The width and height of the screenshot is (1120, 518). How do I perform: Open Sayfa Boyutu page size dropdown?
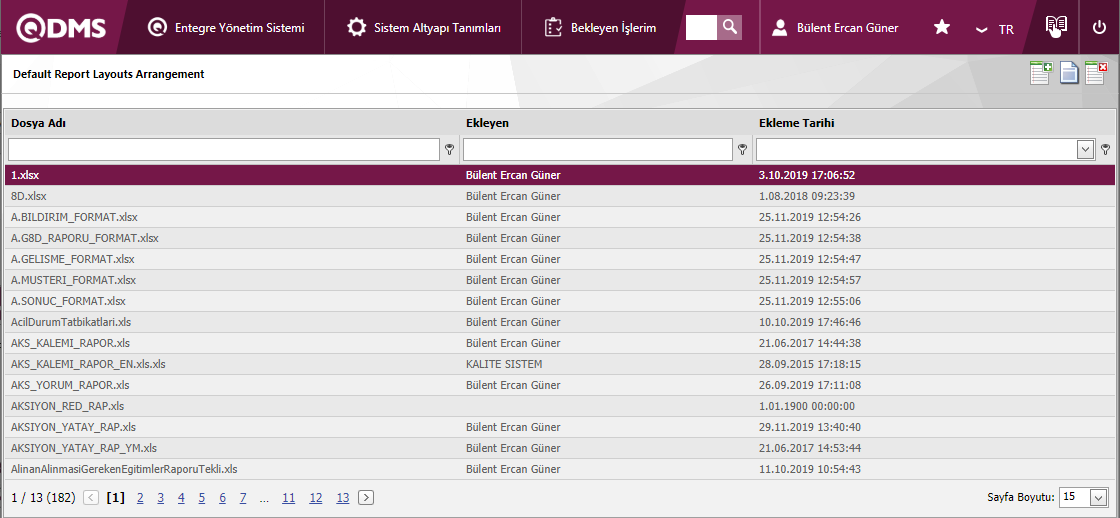tap(1098, 497)
